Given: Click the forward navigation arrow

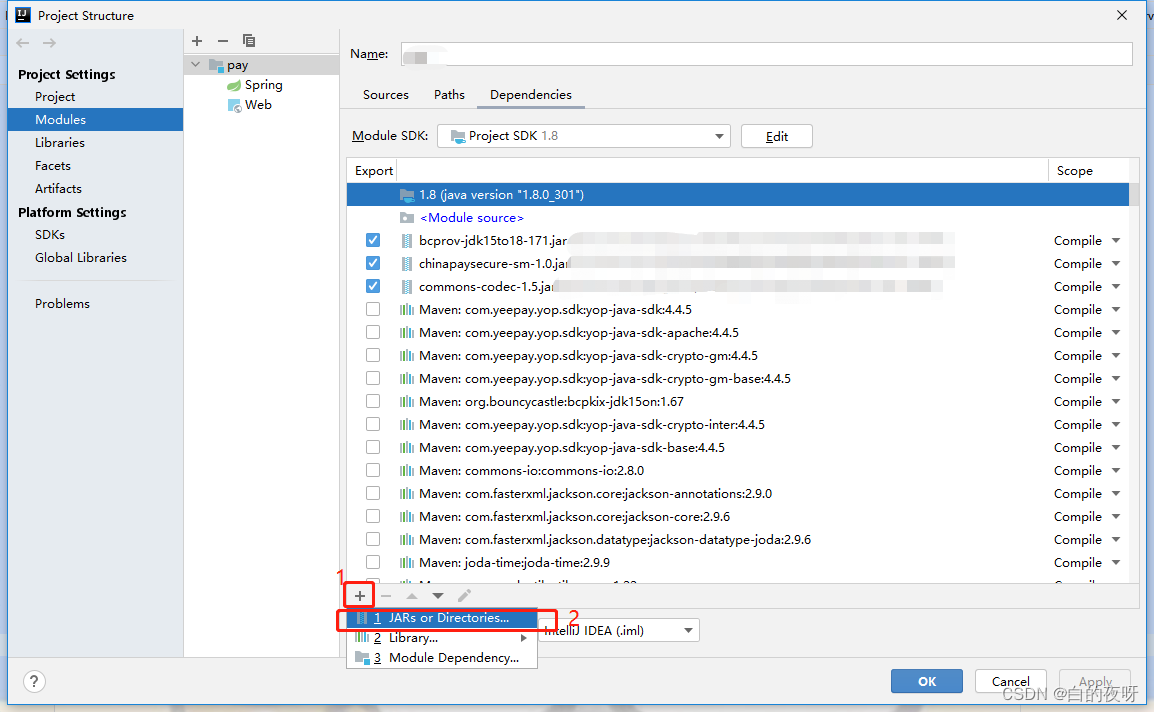Looking at the screenshot, I should (49, 43).
